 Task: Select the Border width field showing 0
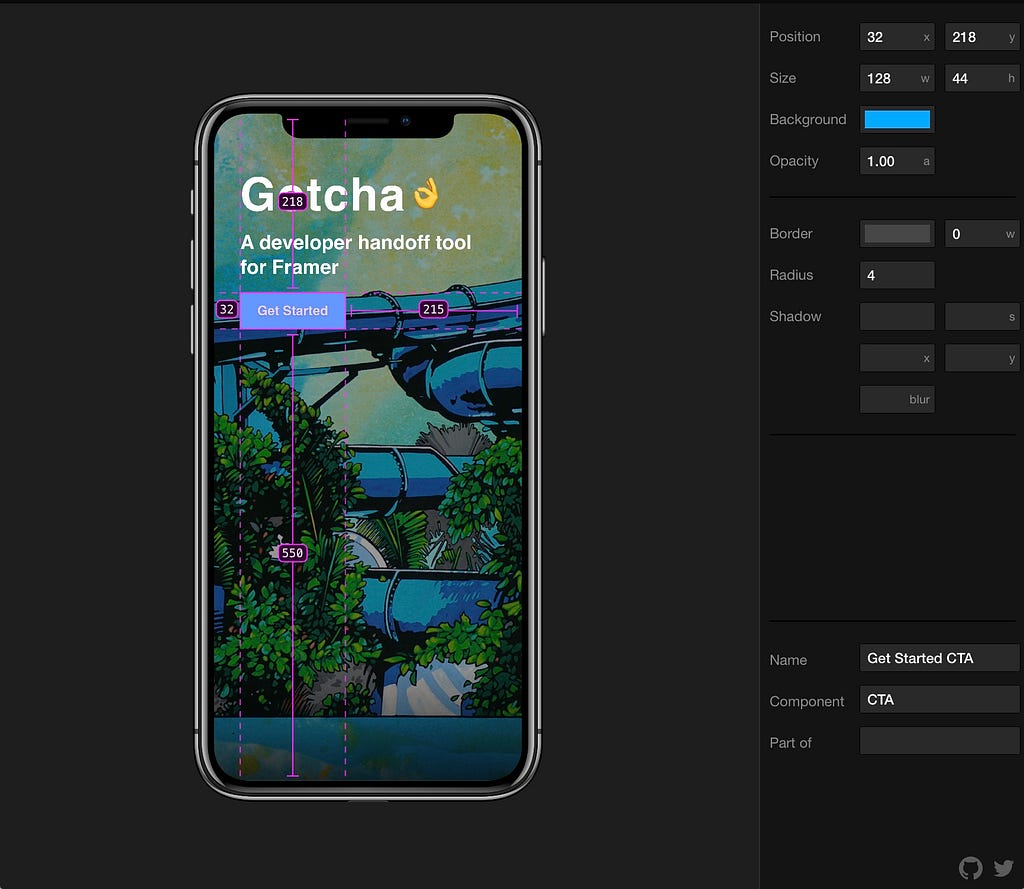(983, 234)
